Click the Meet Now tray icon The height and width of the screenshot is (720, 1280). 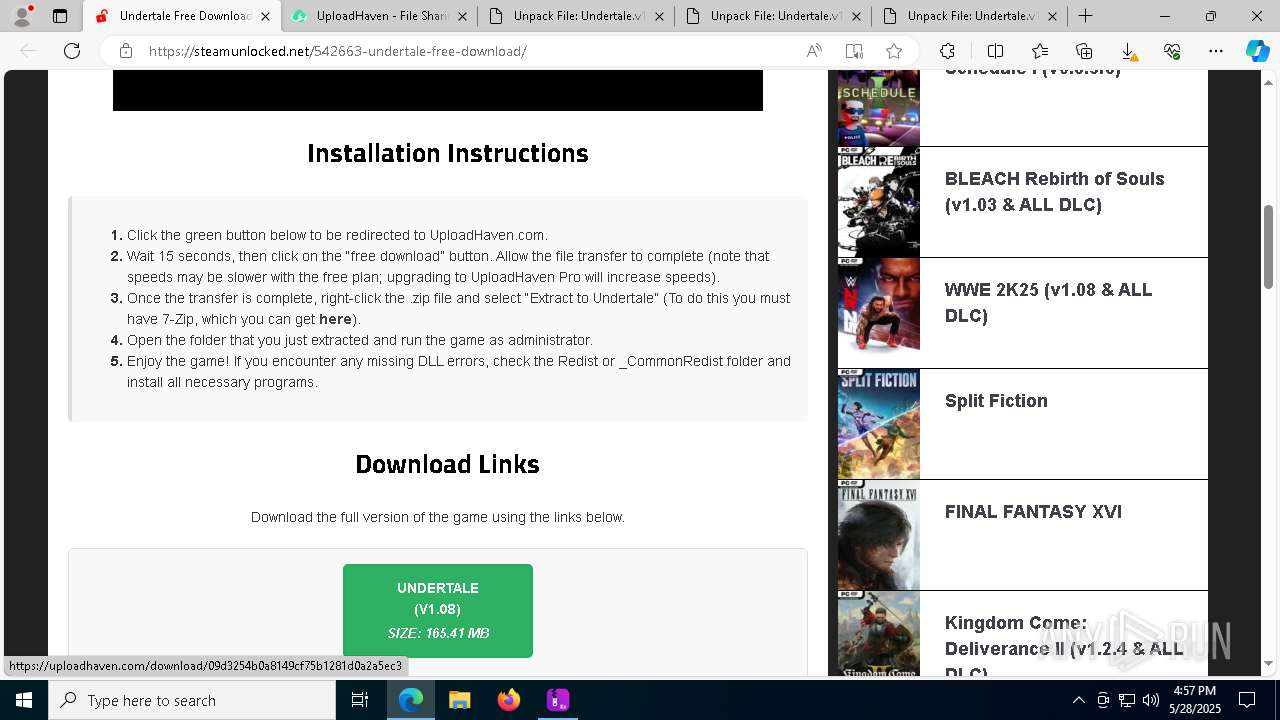[x=1103, y=700]
